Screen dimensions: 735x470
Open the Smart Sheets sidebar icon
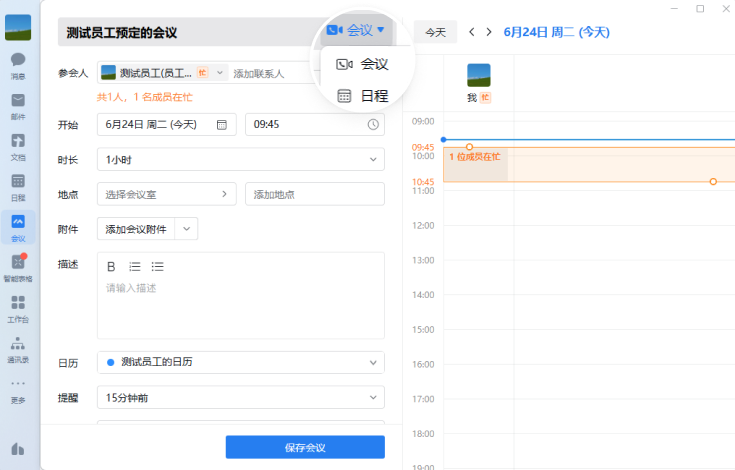coord(18,268)
